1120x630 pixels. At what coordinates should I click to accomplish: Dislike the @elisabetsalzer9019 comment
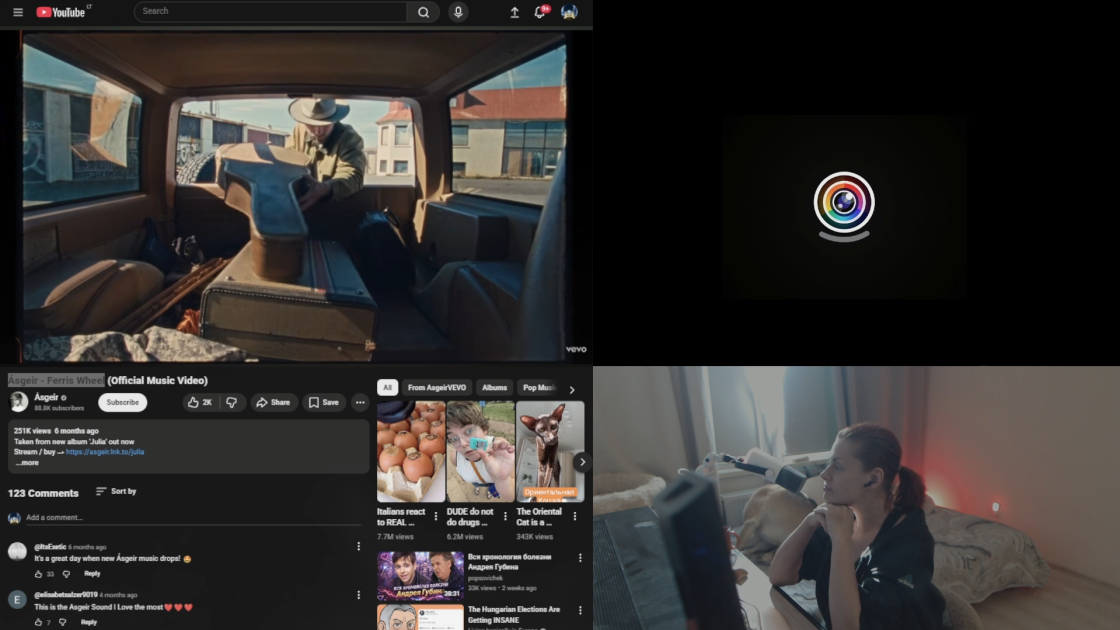coord(63,622)
